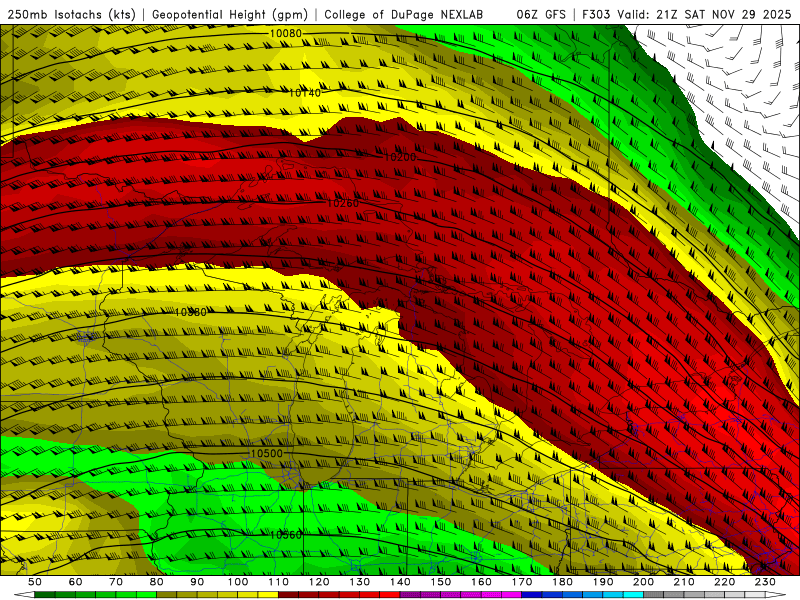Click the 'F303 Valid: 21Z SAT NOV 29 2025' text
This screenshot has height=600, width=800.
687,15
